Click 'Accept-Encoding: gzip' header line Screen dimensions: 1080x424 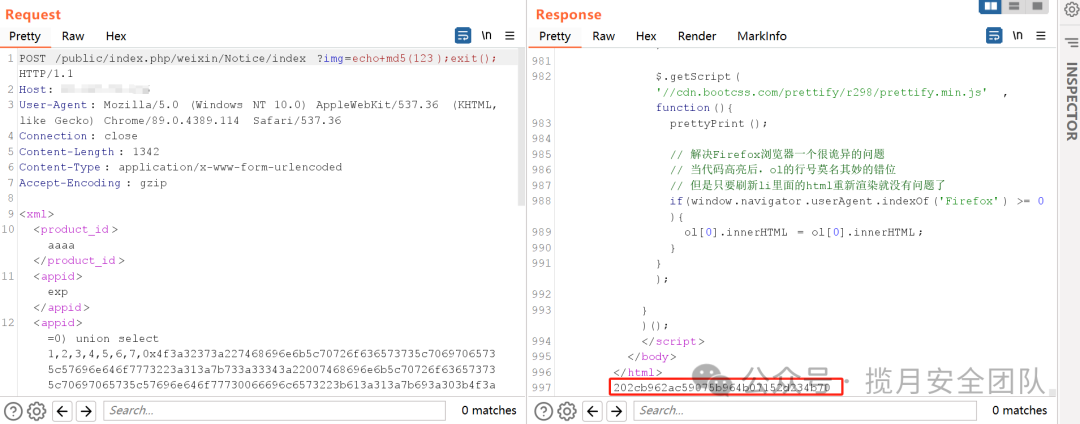(93, 183)
